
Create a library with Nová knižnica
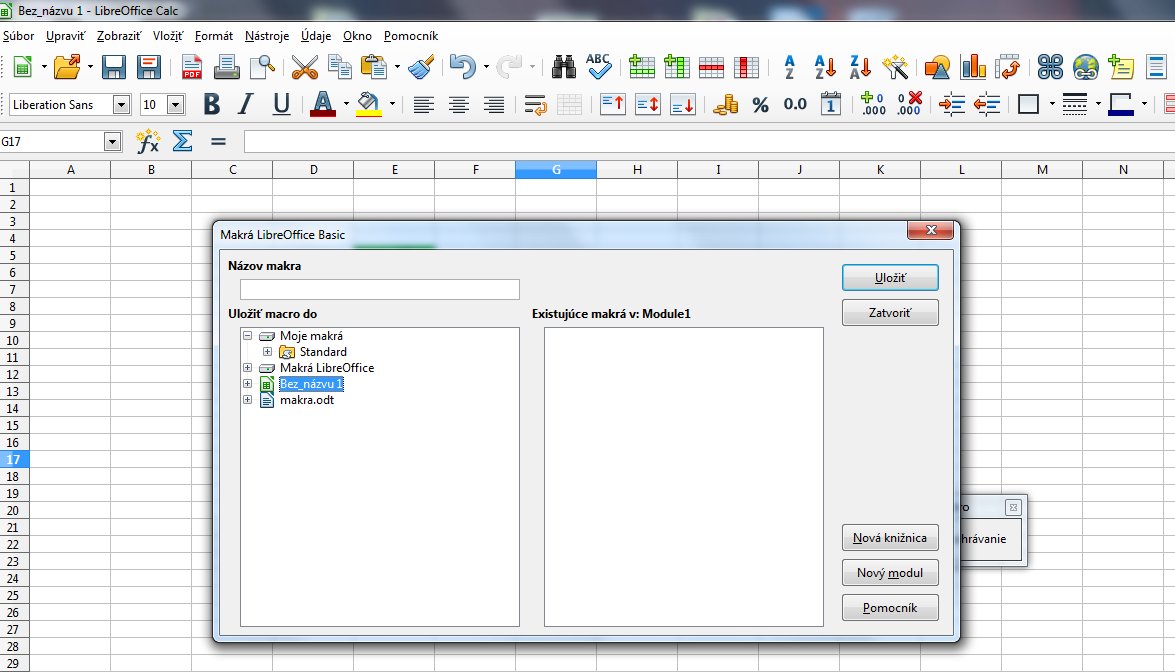coord(890,538)
